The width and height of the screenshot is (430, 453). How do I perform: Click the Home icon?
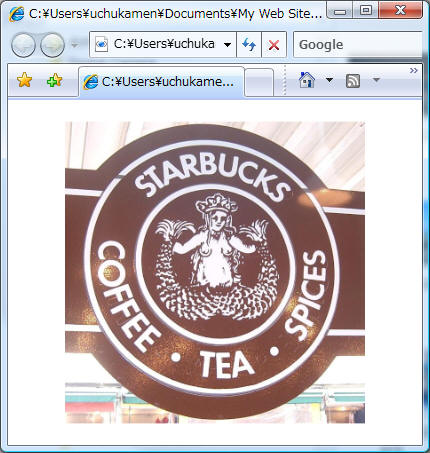coord(307,80)
